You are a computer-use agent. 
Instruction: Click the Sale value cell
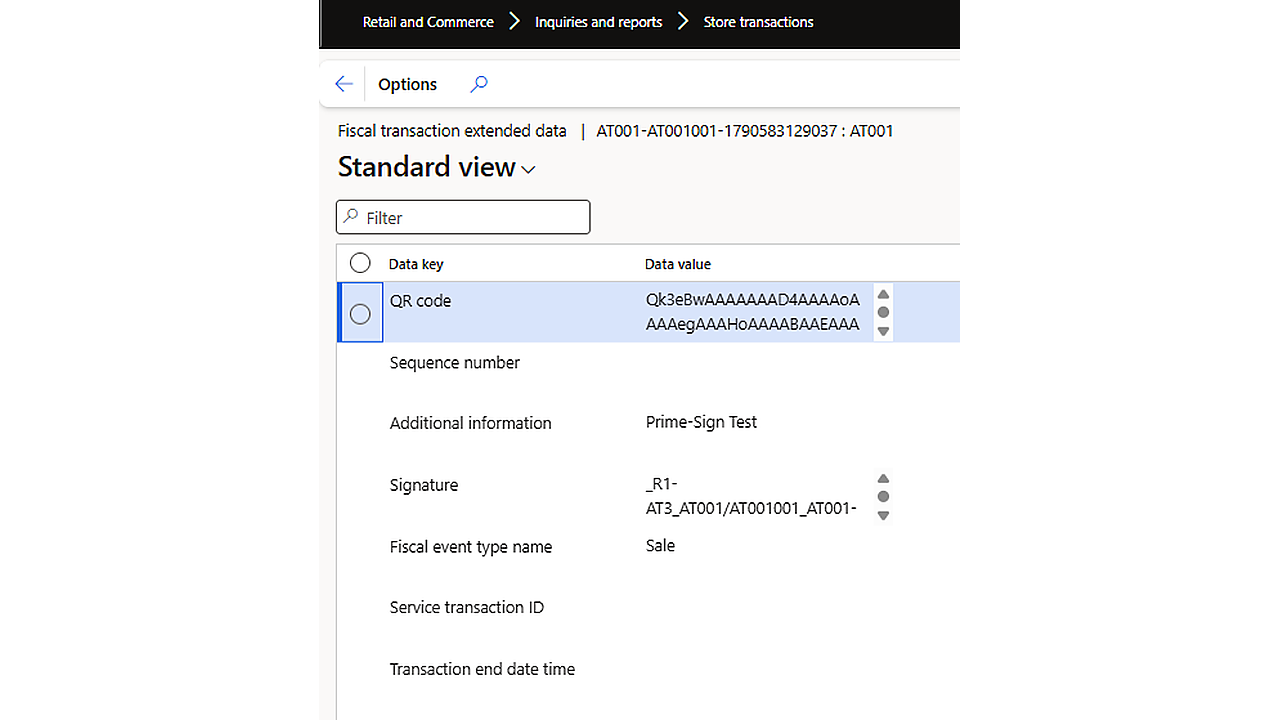660,546
